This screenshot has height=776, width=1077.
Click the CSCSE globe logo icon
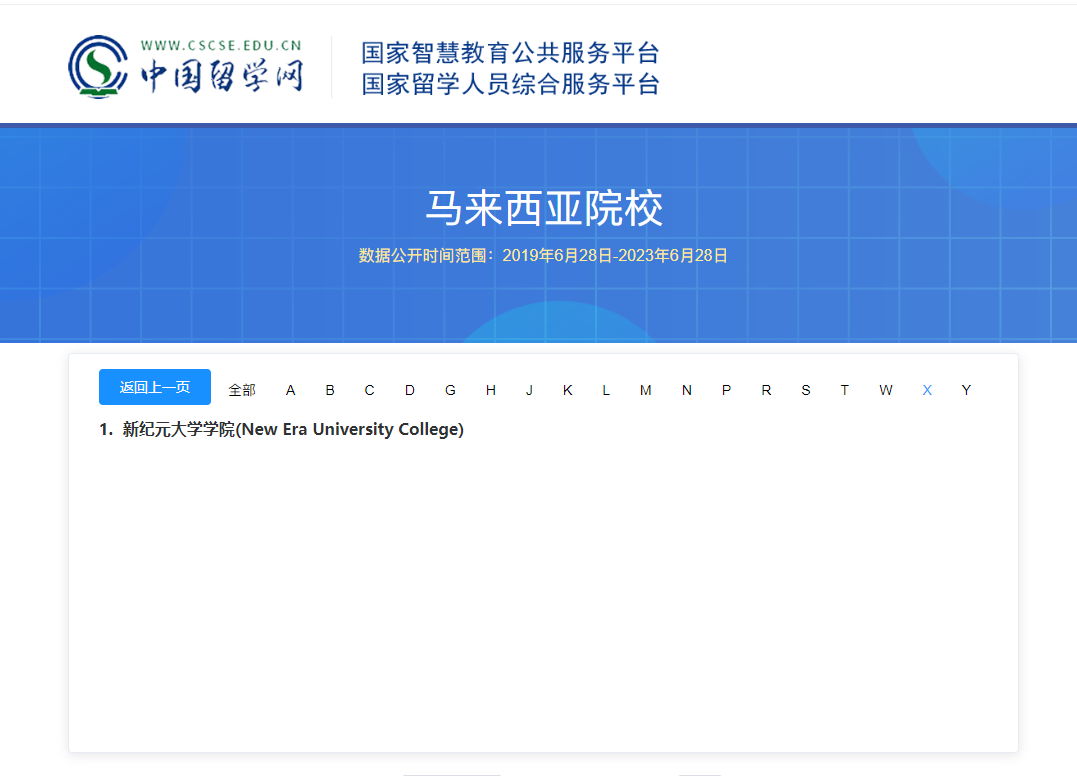tap(98, 67)
